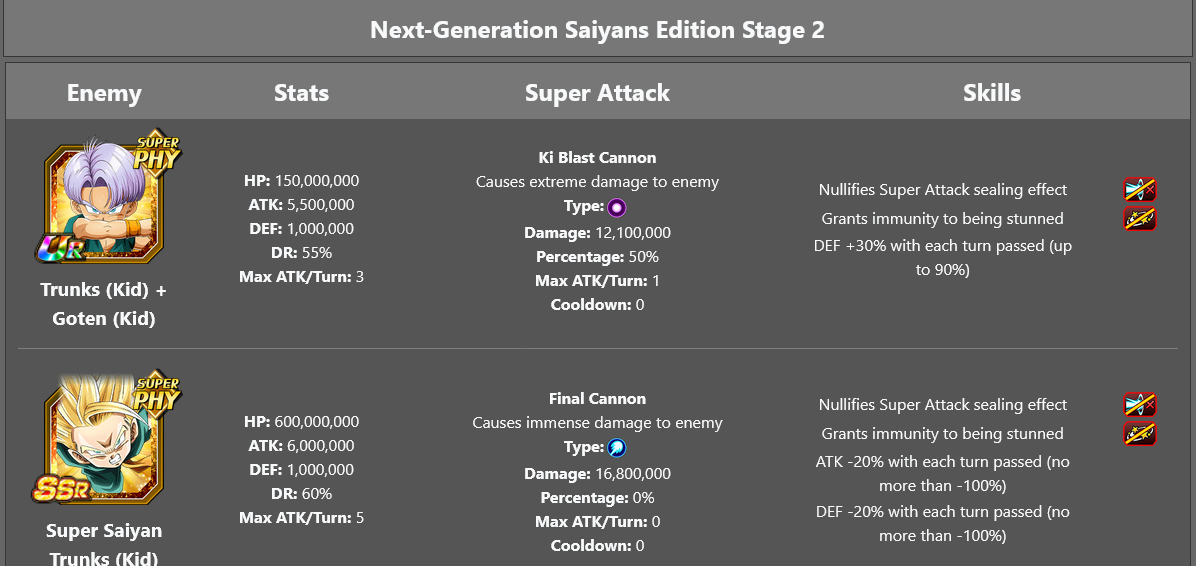Click the Super PHY badge on the Super Saiyan Trunks card
This screenshot has height=566, width=1196.
click(157, 393)
